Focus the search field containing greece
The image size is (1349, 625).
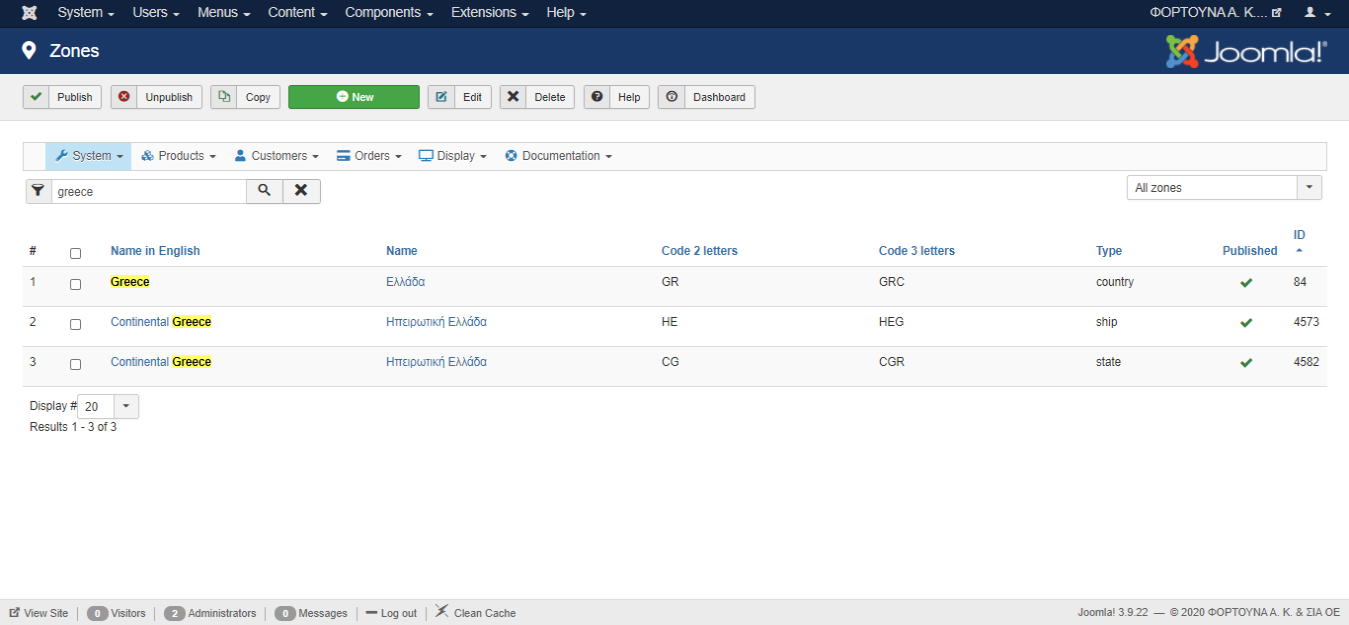[148, 191]
